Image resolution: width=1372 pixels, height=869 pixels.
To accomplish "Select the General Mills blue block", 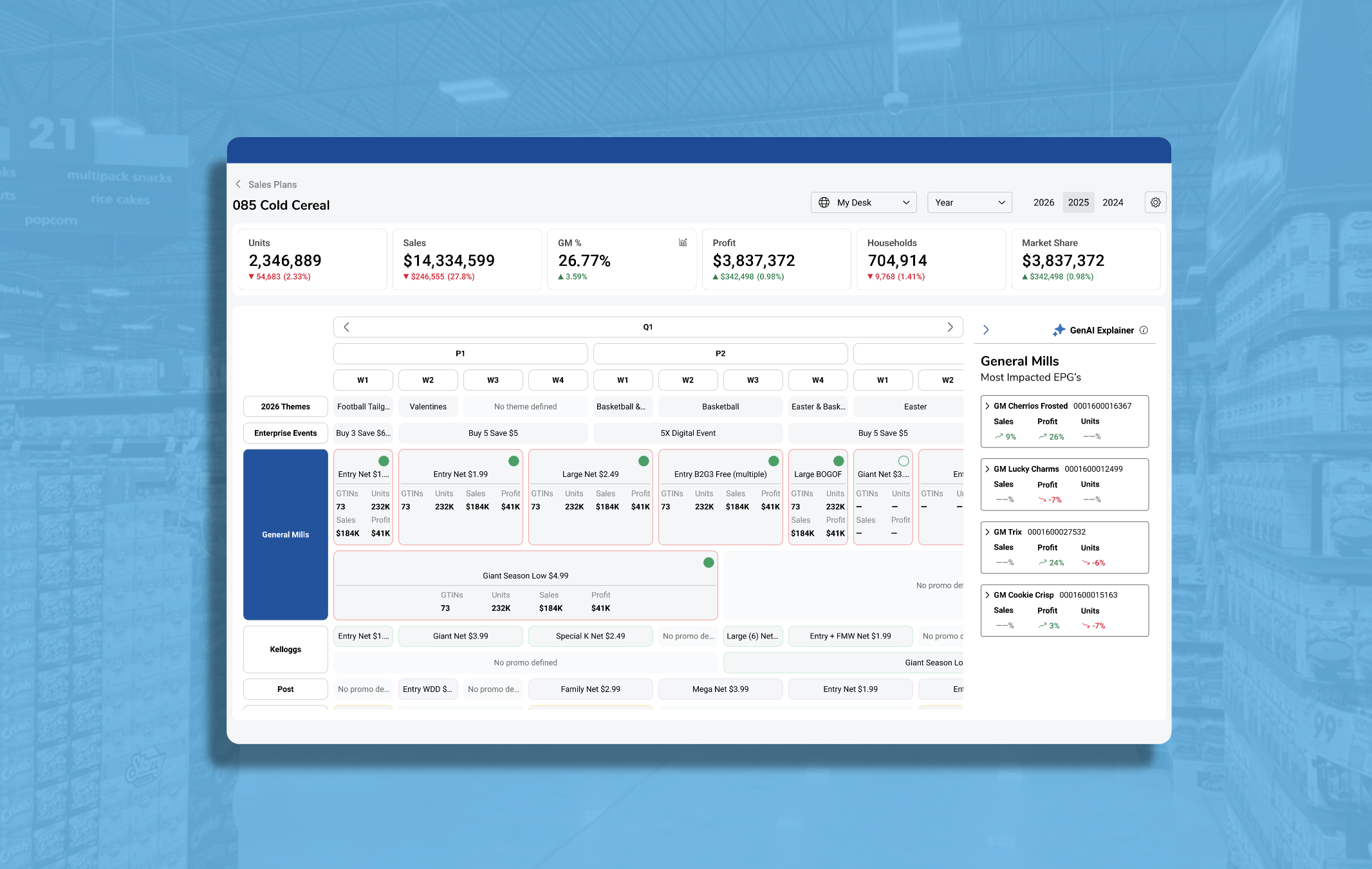I will click(285, 534).
